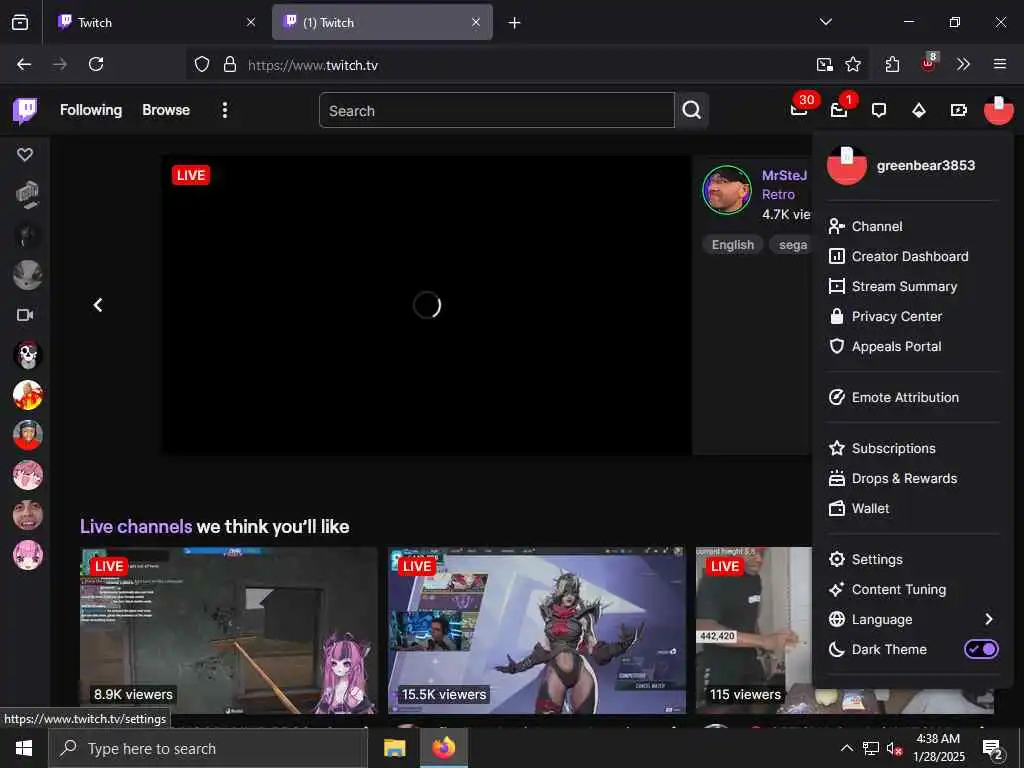Open skull-masked channel avatar in sidebar
The width and height of the screenshot is (1024, 768).
[x=28, y=355]
